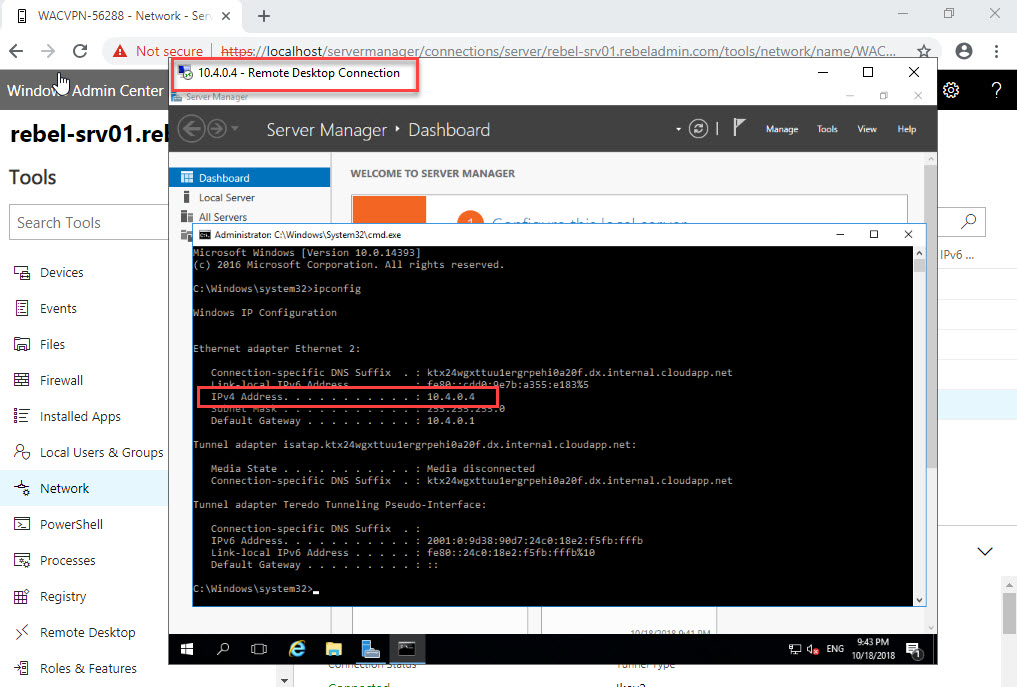
Task: Open the Events tool
Action: (58, 309)
